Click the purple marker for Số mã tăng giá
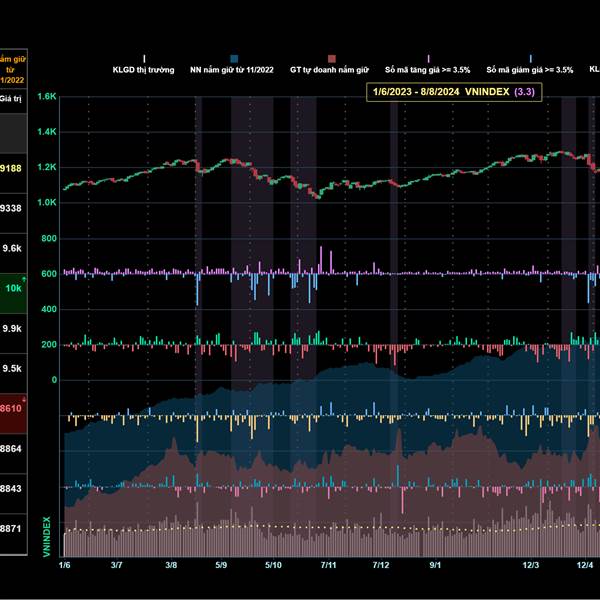The image size is (600, 600). pos(428,59)
